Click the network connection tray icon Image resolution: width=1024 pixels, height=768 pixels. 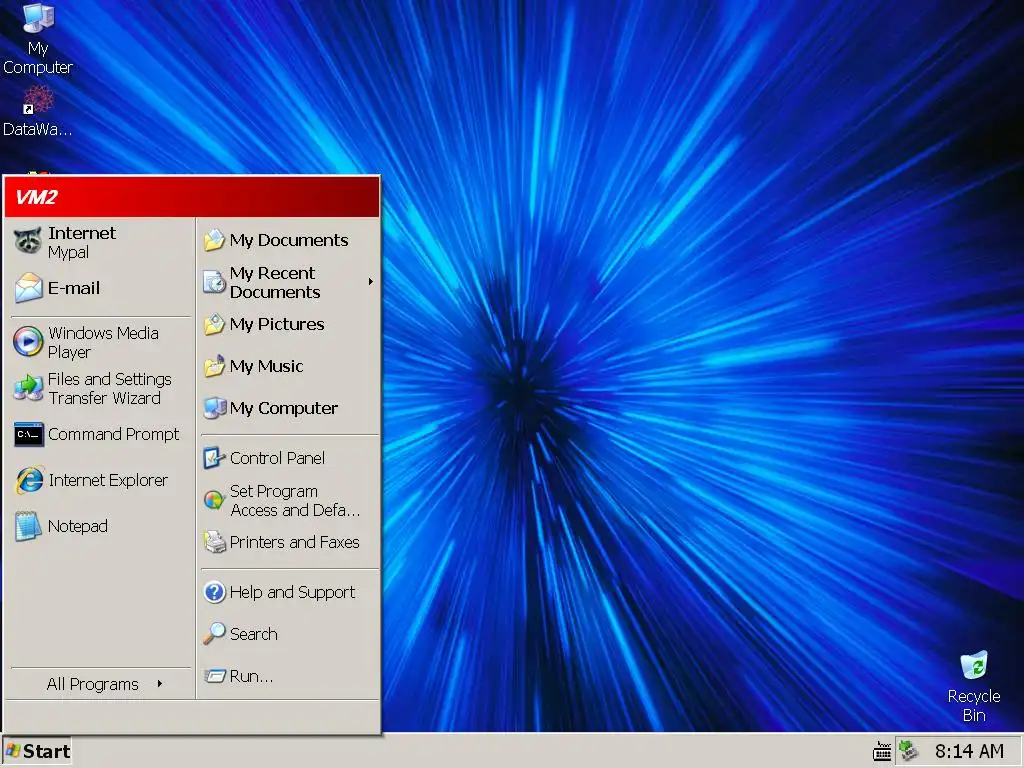[x=908, y=752]
